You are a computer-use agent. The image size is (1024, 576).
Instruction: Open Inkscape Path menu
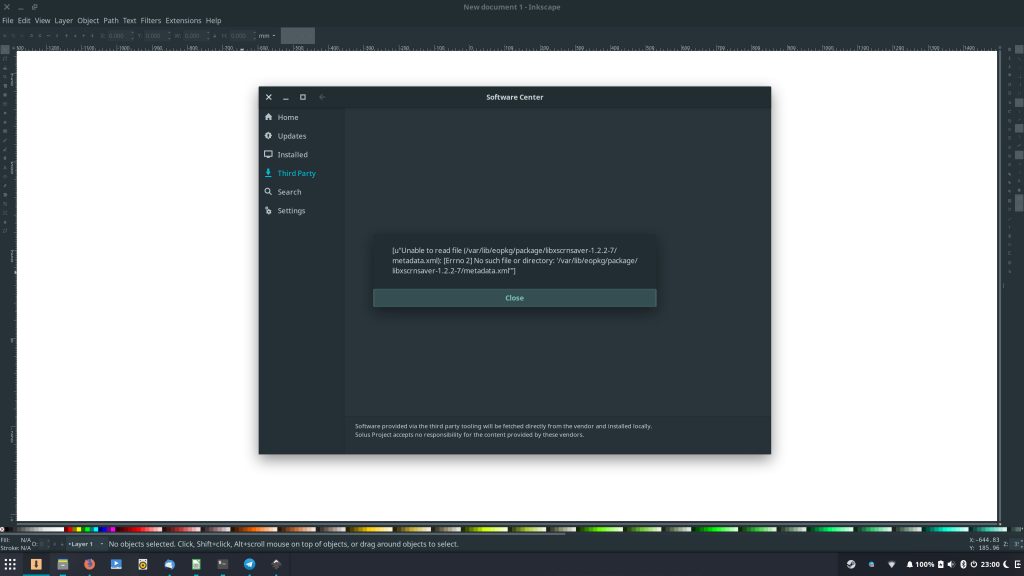click(111, 20)
